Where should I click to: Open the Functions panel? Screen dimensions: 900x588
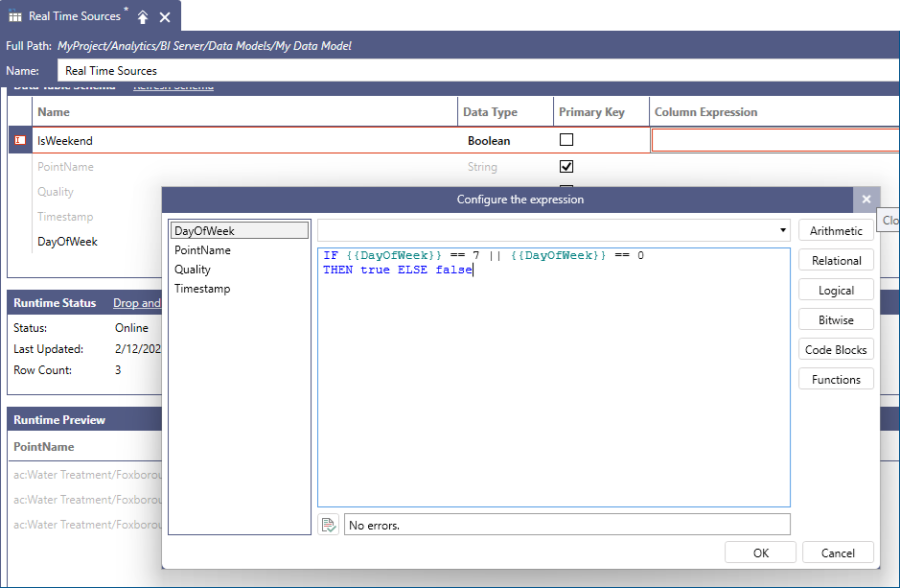pyautogui.click(x=836, y=378)
